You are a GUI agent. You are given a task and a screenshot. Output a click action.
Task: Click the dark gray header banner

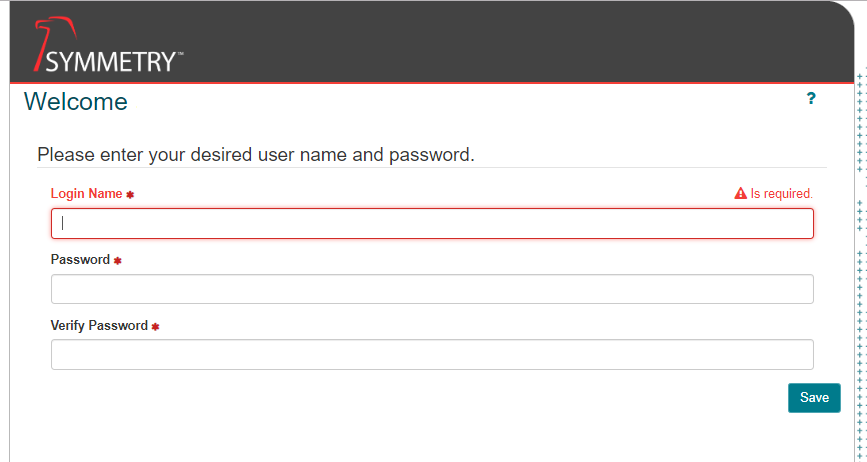tap(432, 42)
